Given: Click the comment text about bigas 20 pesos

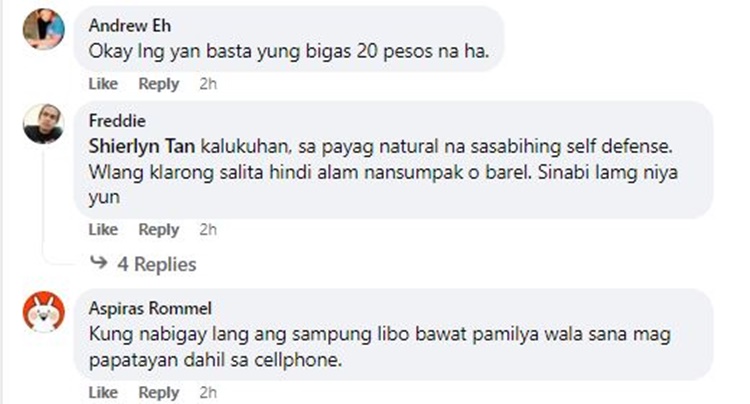Looking at the screenshot, I should [289, 51].
